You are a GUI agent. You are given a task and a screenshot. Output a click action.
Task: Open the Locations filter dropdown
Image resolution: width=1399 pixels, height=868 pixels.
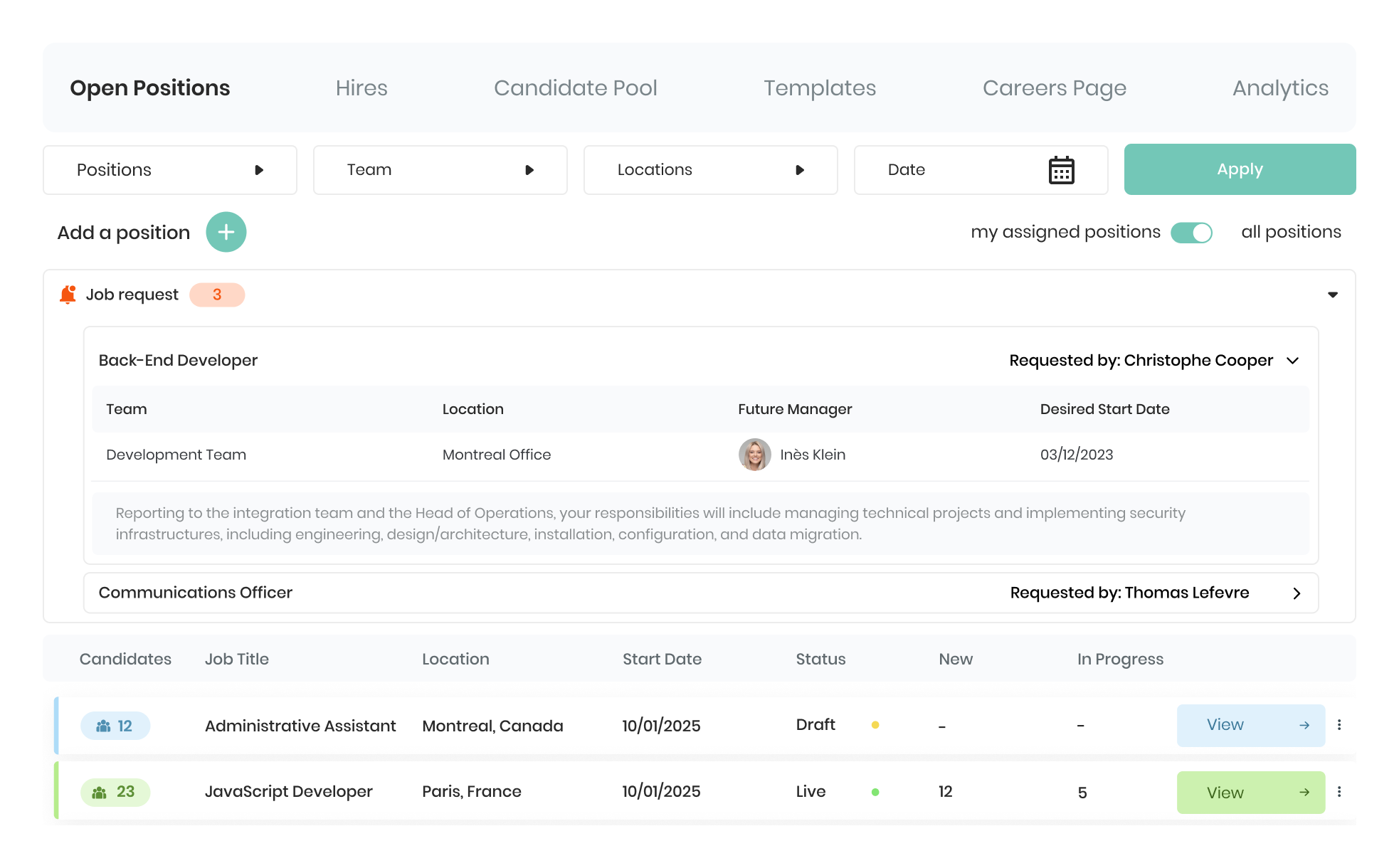pyautogui.click(x=711, y=170)
